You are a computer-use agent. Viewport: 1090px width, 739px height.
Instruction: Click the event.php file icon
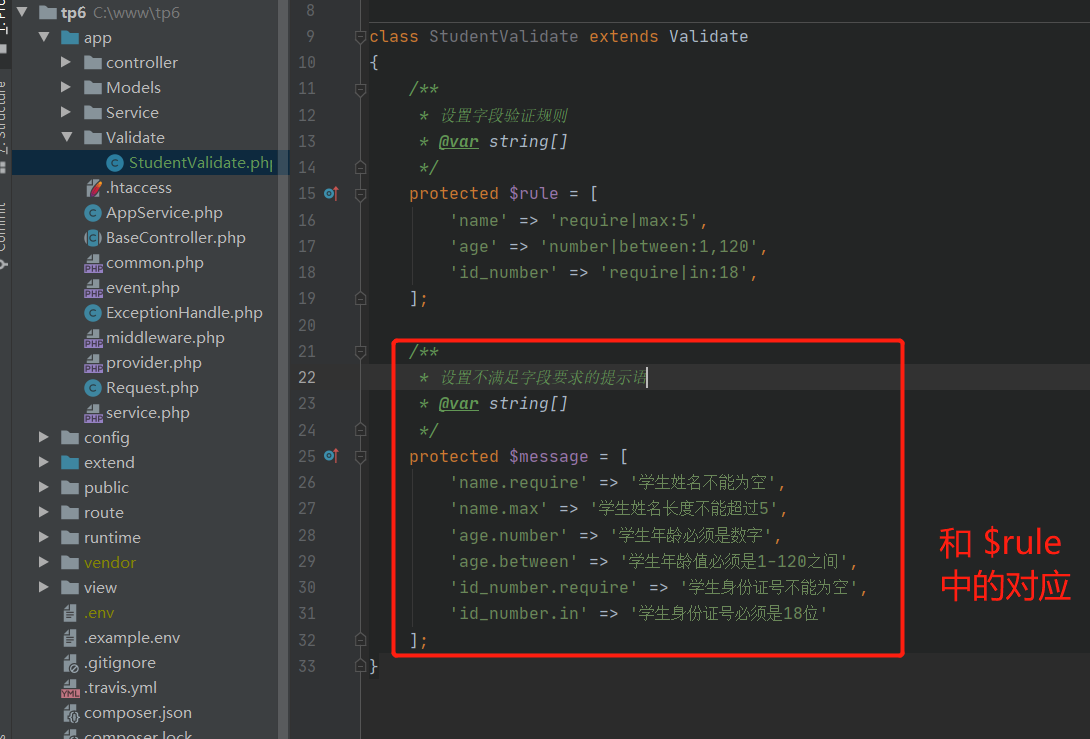pos(93,289)
